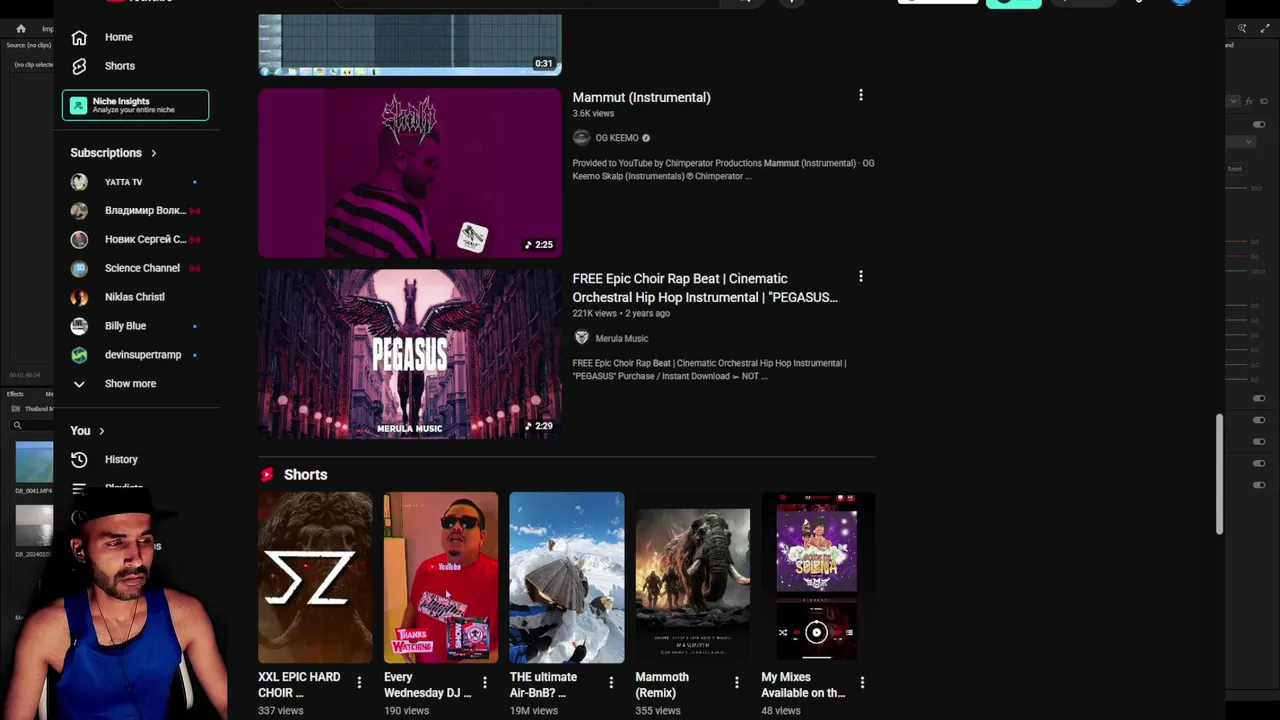Open options for Every Wednesday DJ short
This screenshot has width=1280, height=720.
pyautogui.click(x=485, y=682)
